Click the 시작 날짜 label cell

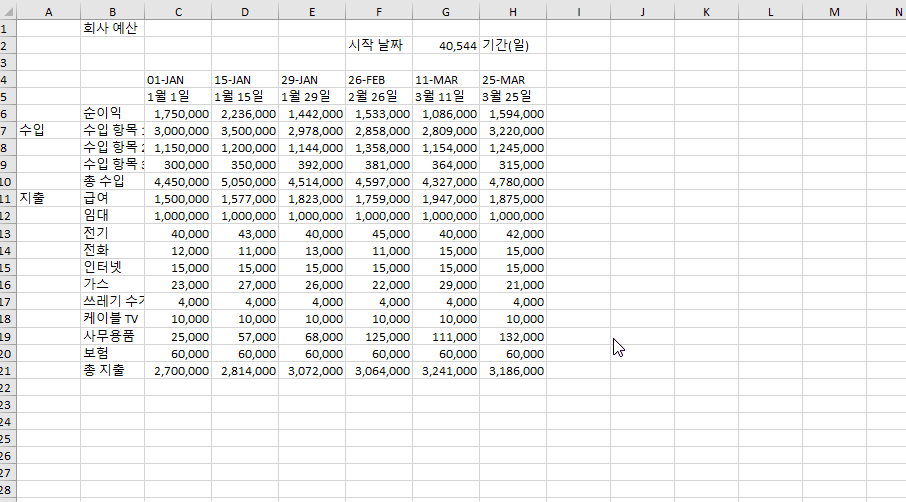pos(379,46)
